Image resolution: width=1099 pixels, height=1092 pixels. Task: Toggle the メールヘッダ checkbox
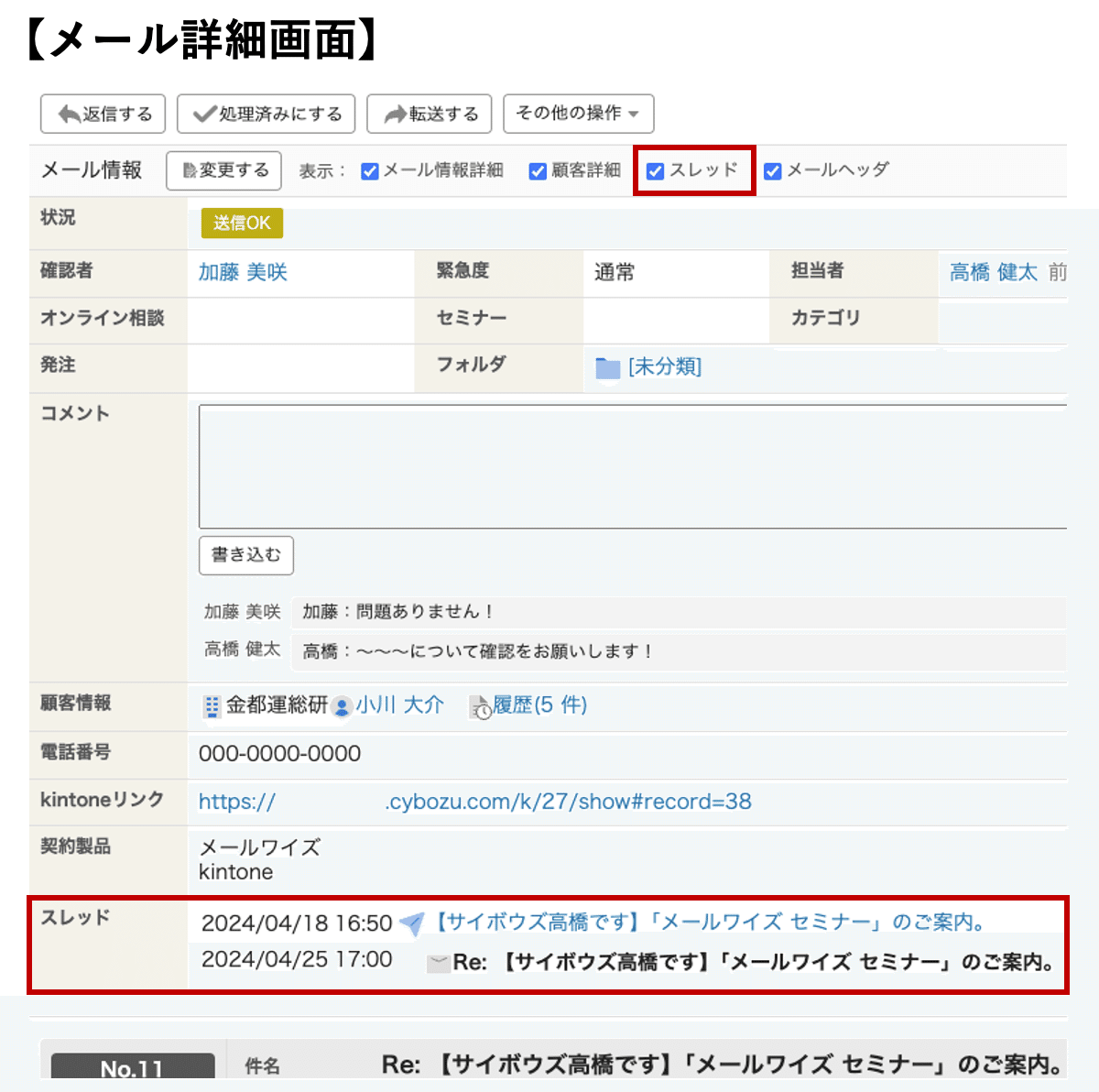point(772,170)
